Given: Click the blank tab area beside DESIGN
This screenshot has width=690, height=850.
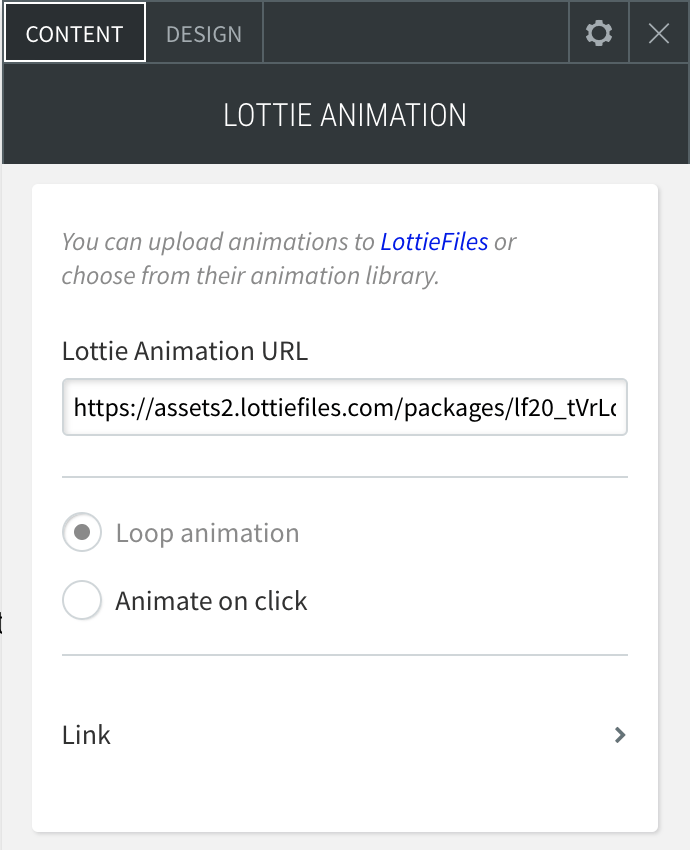Looking at the screenshot, I should pyautogui.click(x=416, y=33).
